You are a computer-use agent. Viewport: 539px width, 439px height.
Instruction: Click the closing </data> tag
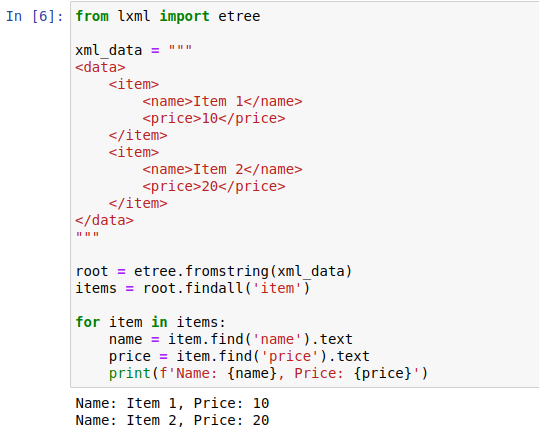point(104,220)
